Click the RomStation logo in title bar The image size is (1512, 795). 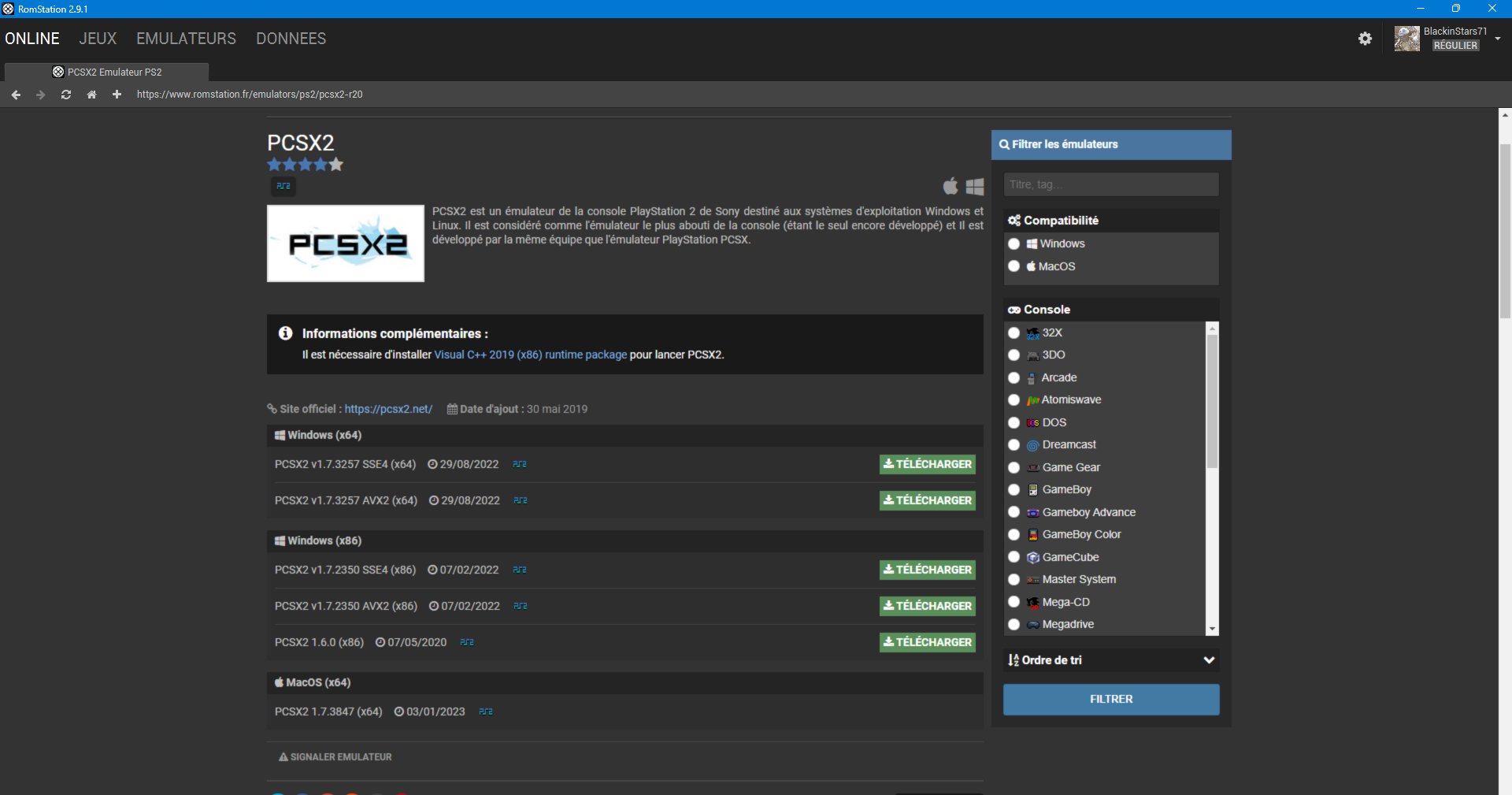[8, 9]
